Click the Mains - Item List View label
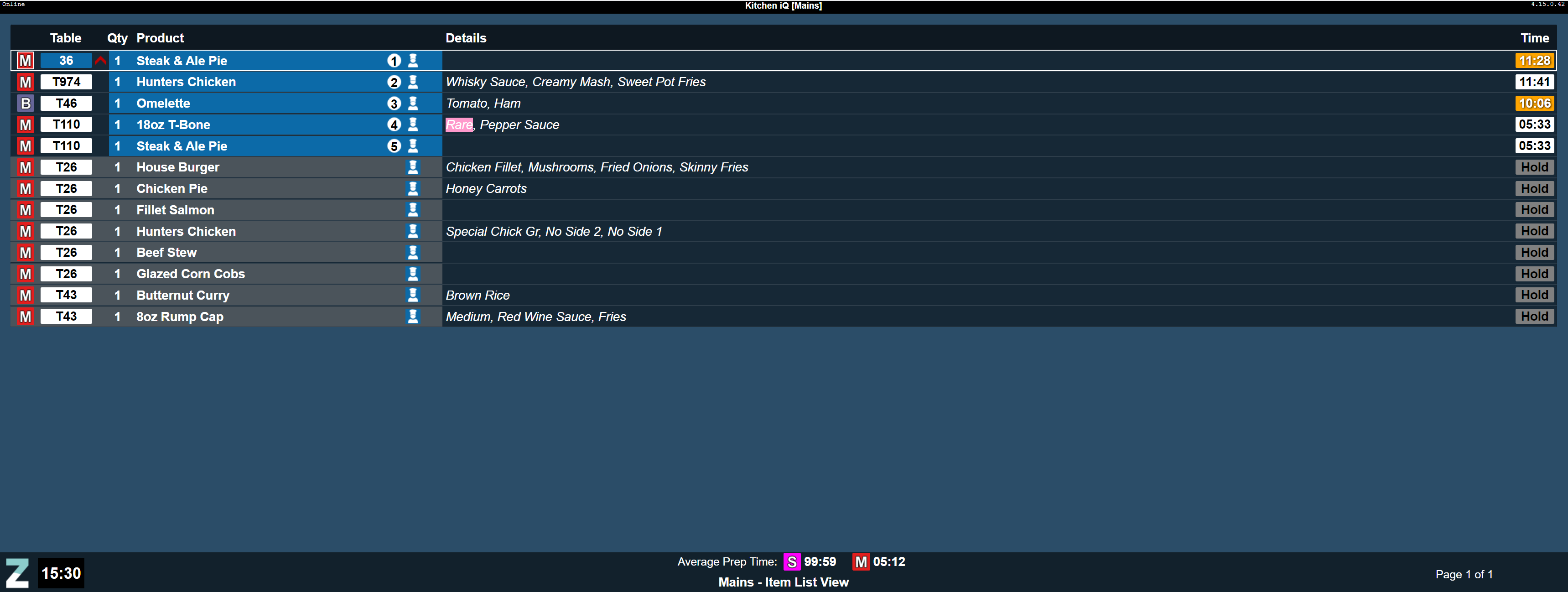 pyautogui.click(x=783, y=582)
